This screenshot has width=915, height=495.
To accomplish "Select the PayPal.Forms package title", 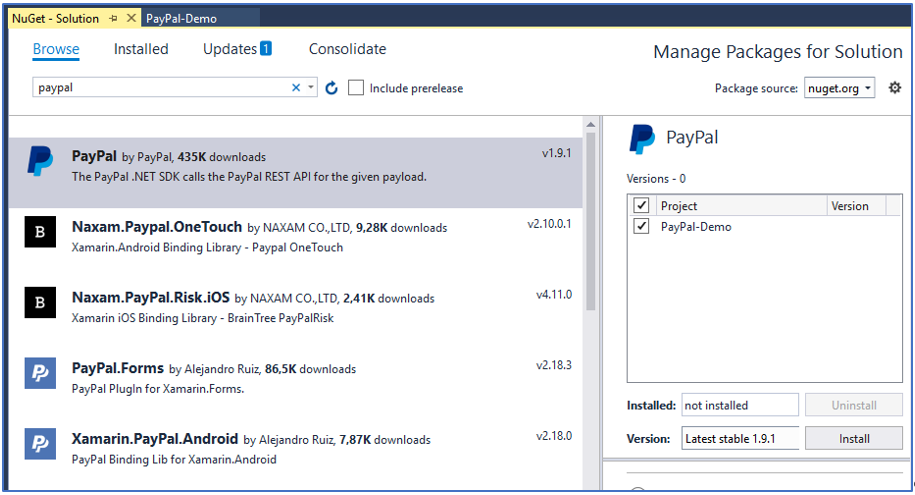I will (117, 368).
